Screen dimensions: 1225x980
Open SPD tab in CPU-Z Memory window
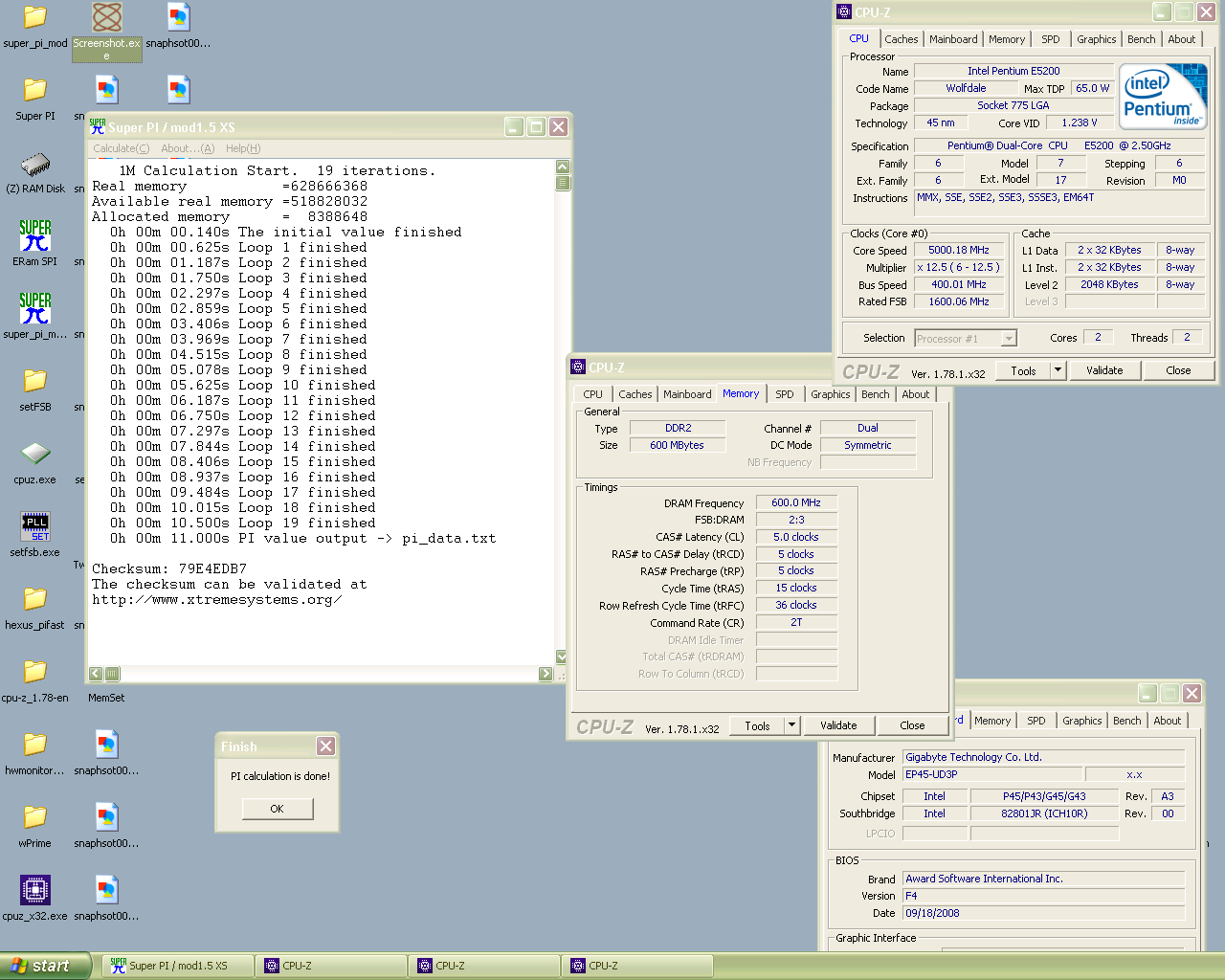coord(784,394)
